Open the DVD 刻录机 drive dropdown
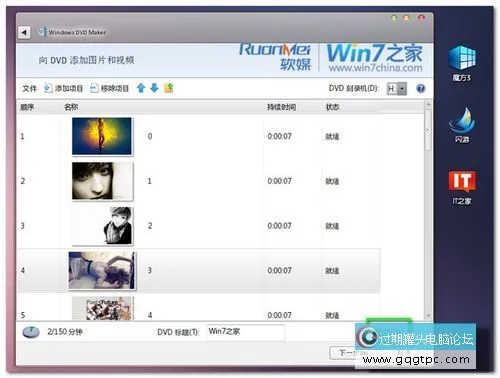The height and width of the screenshot is (378, 500). pyautogui.click(x=397, y=89)
